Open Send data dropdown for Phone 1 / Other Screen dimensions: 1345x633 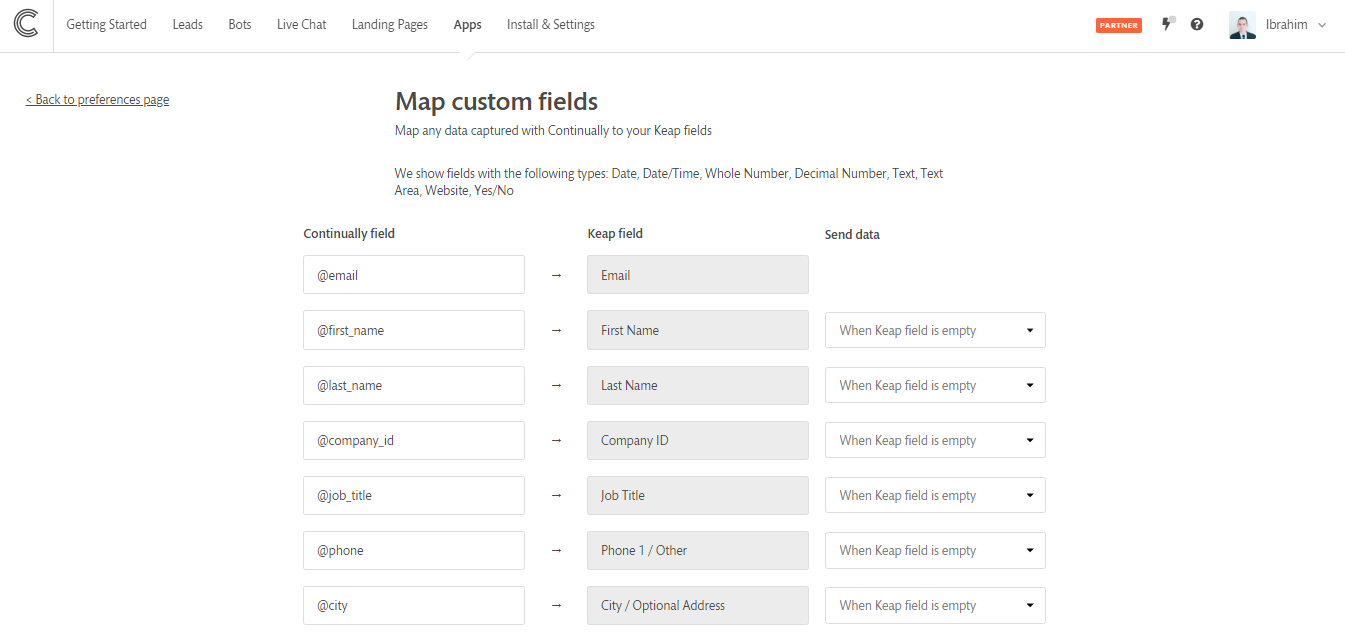[935, 550]
